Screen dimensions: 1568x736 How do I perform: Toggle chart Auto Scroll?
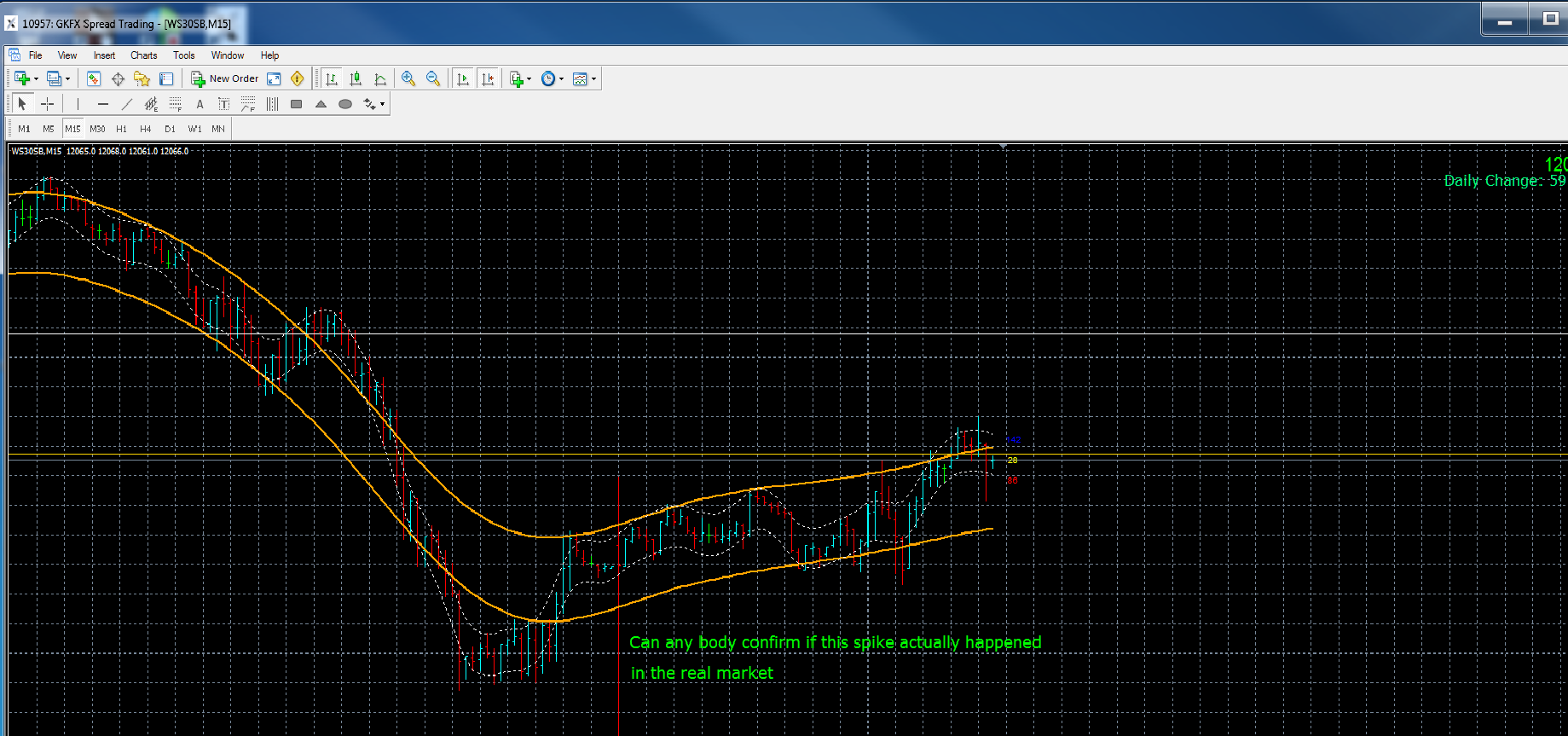tap(463, 78)
